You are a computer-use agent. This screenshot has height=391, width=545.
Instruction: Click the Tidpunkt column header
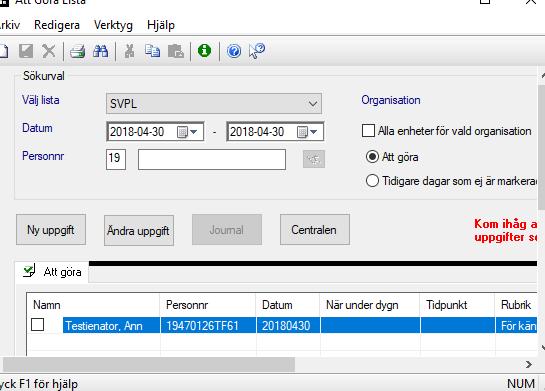tap(457, 305)
